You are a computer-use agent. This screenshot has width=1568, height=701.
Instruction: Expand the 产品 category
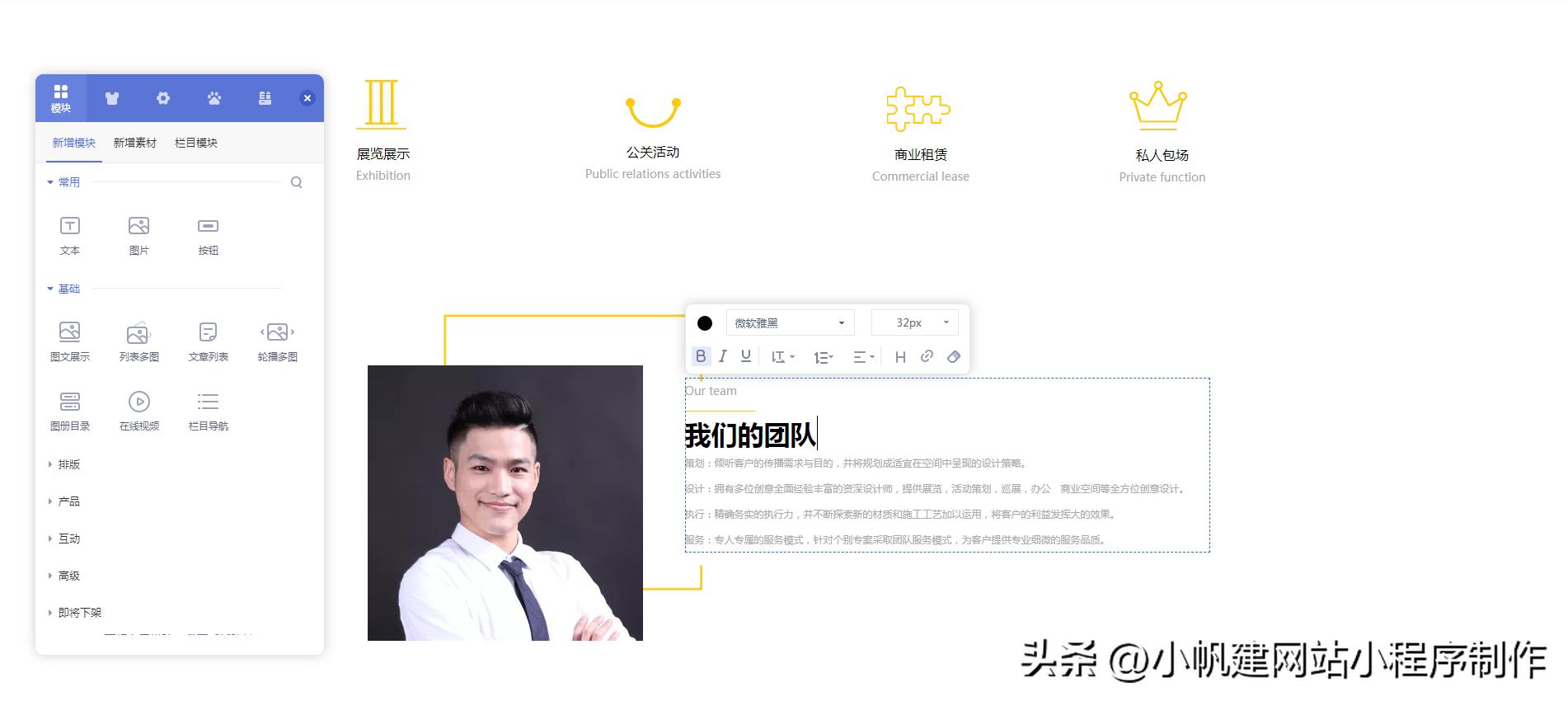pos(64,501)
